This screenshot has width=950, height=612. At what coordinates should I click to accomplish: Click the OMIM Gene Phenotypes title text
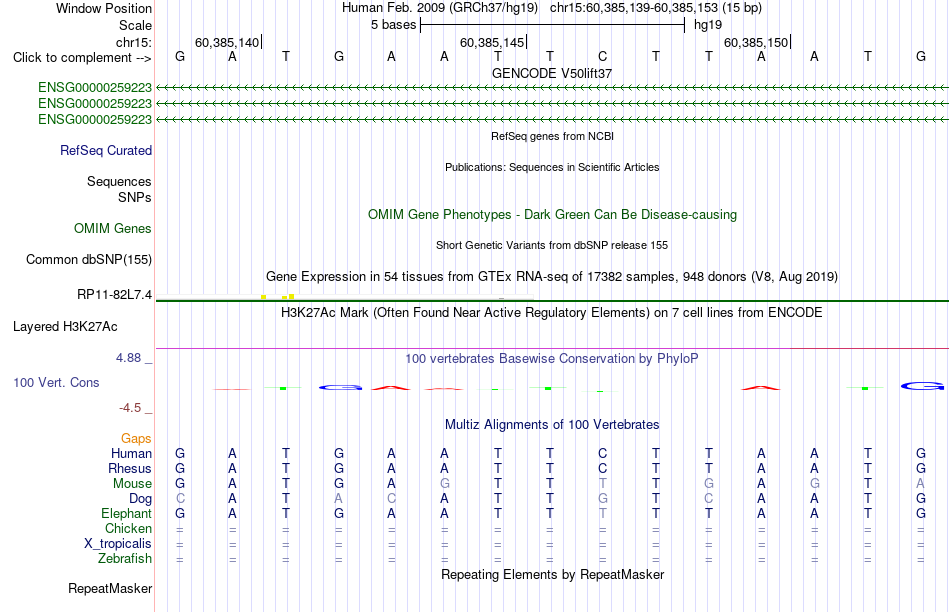tap(553, 215)
